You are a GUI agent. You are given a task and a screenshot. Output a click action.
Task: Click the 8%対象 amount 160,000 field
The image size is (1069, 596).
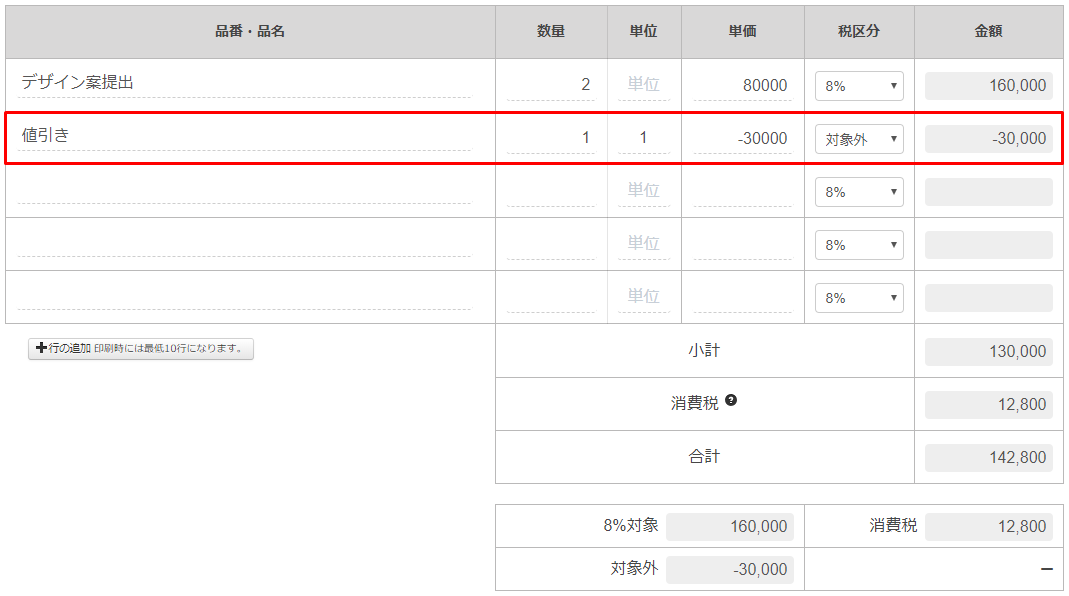click(x=729, y=527)
